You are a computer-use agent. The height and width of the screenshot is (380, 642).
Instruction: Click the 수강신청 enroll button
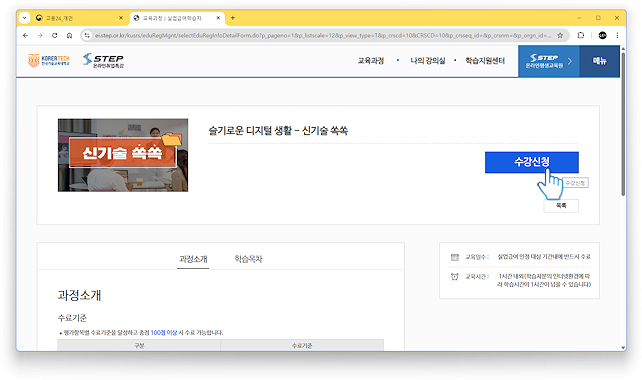click(x=531, y=162)
